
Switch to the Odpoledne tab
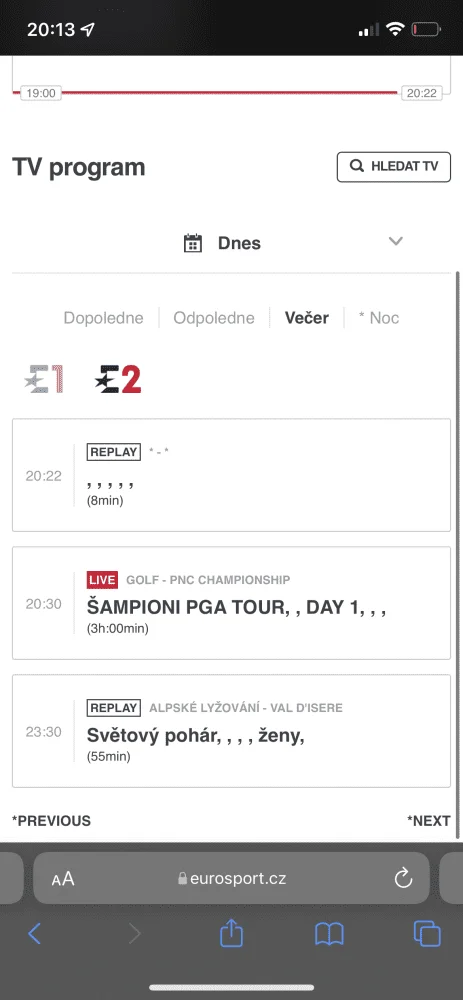coord(214,318)
